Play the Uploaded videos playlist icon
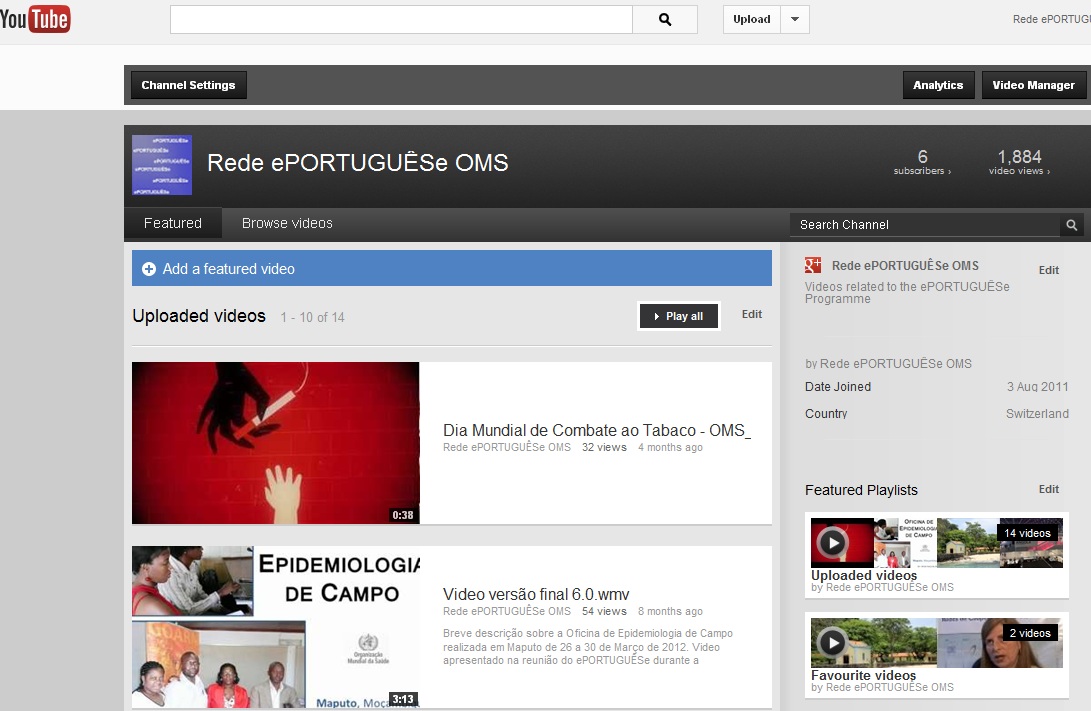 pos(832,543)
